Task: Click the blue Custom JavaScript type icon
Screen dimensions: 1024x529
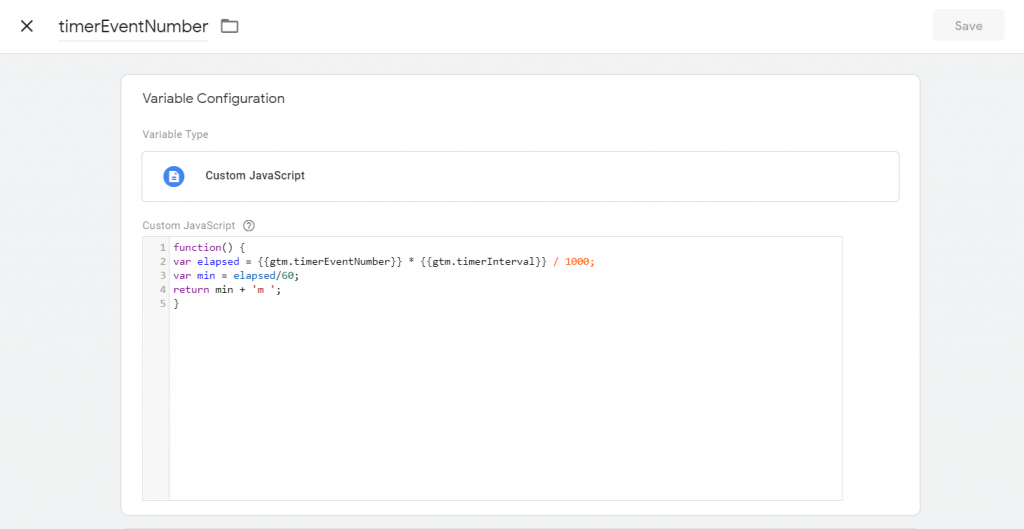Action: (x=174, y=176)
